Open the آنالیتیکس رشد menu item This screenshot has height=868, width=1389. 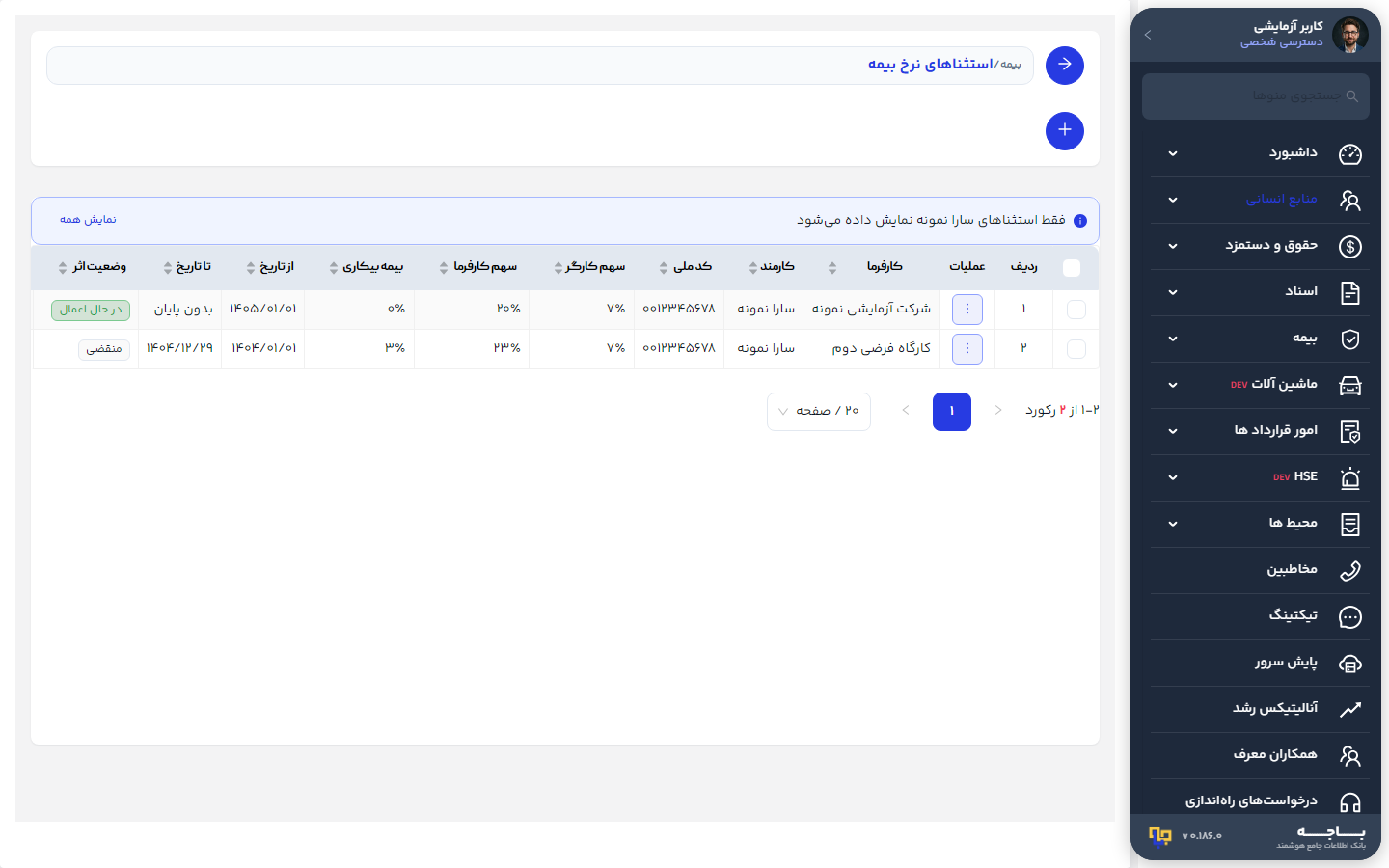point(1260,710)
